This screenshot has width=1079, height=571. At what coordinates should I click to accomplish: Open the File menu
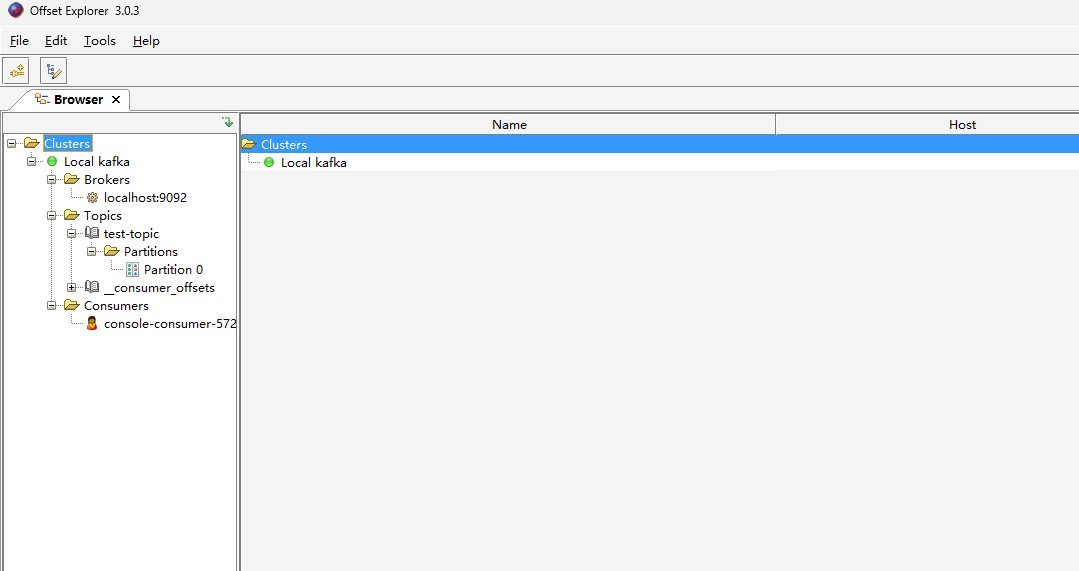coord(19,41)
